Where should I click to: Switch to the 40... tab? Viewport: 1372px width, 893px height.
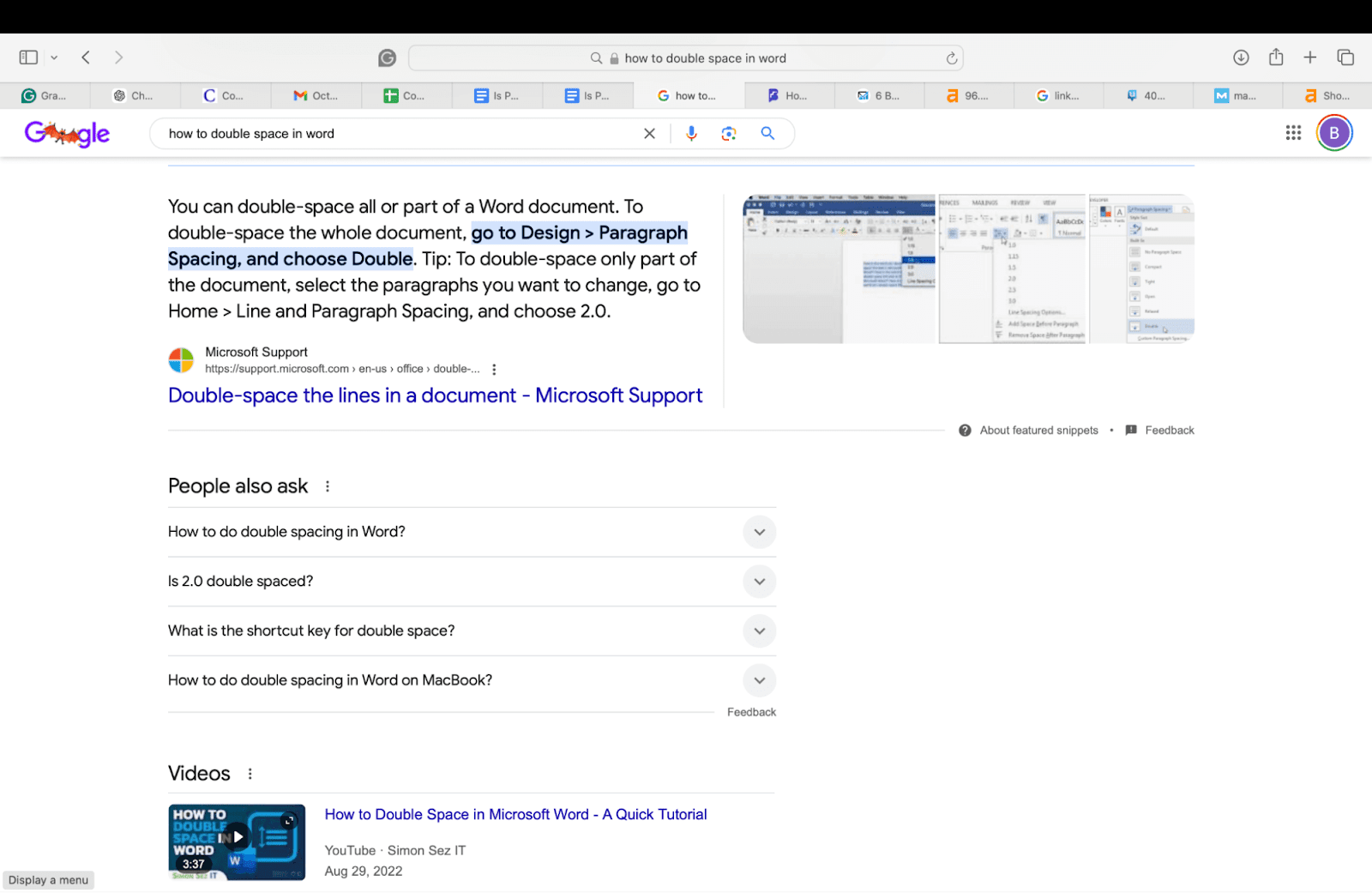tap(1147, 96)
